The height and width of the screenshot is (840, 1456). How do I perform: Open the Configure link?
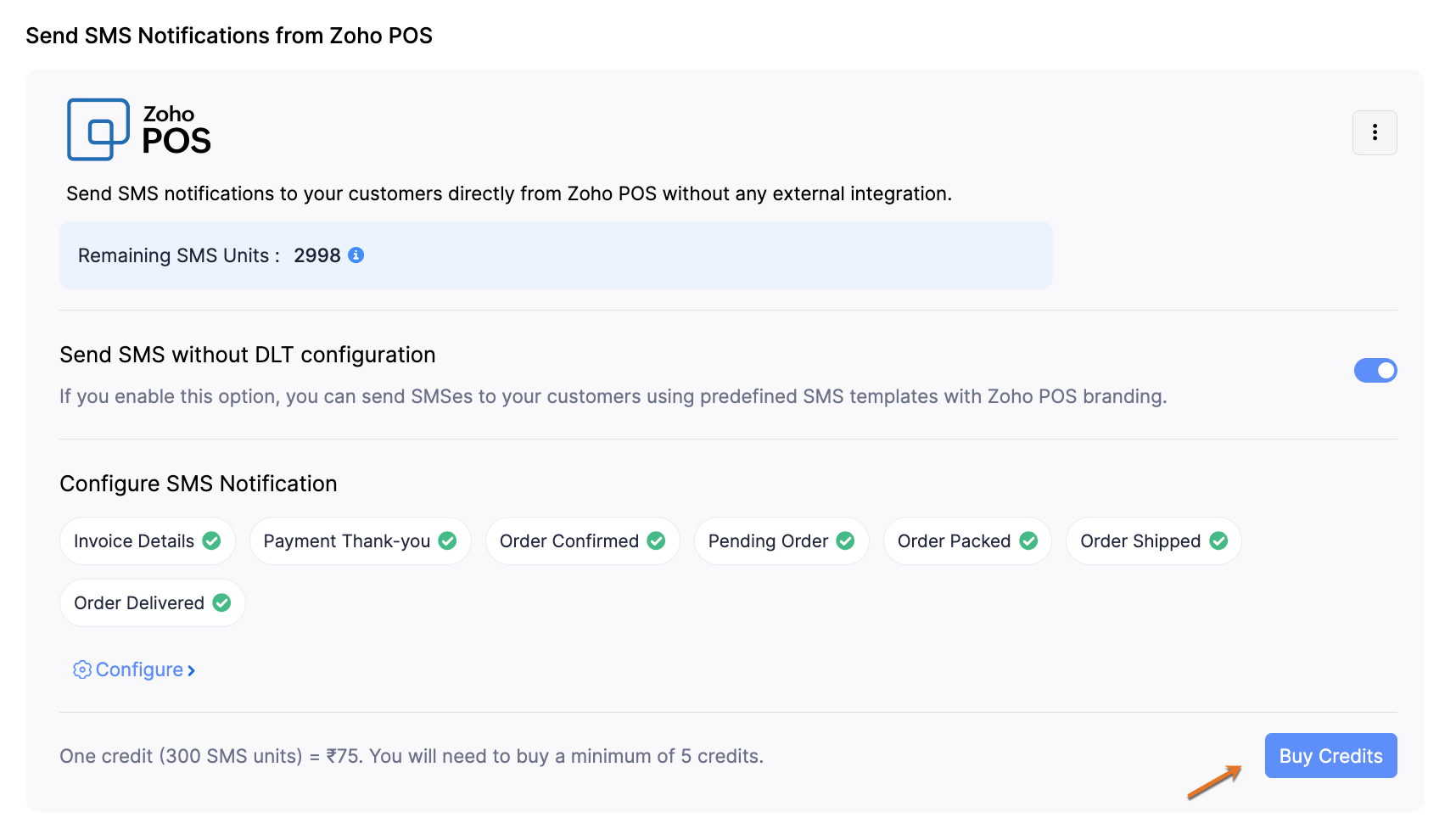tap(140, 670)
